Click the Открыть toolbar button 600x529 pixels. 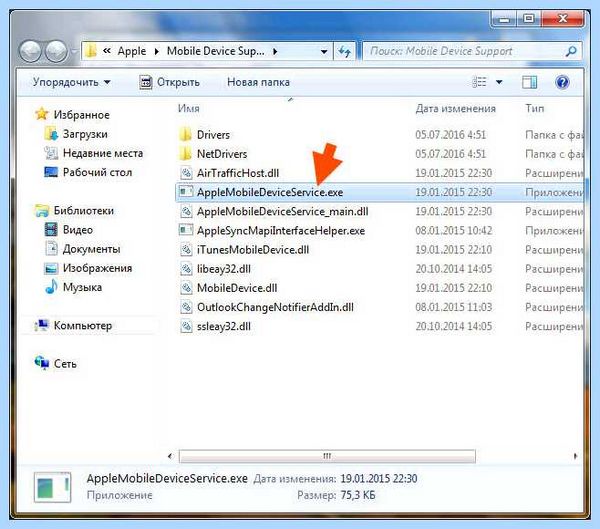click(x=170, y=82)
